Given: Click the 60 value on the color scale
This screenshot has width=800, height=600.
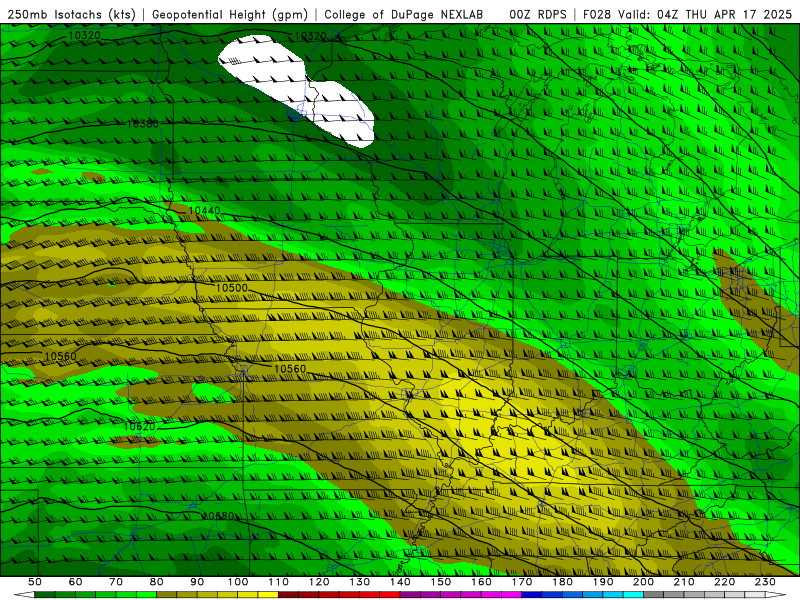Looking at the screenshot, I should [75, 582].
